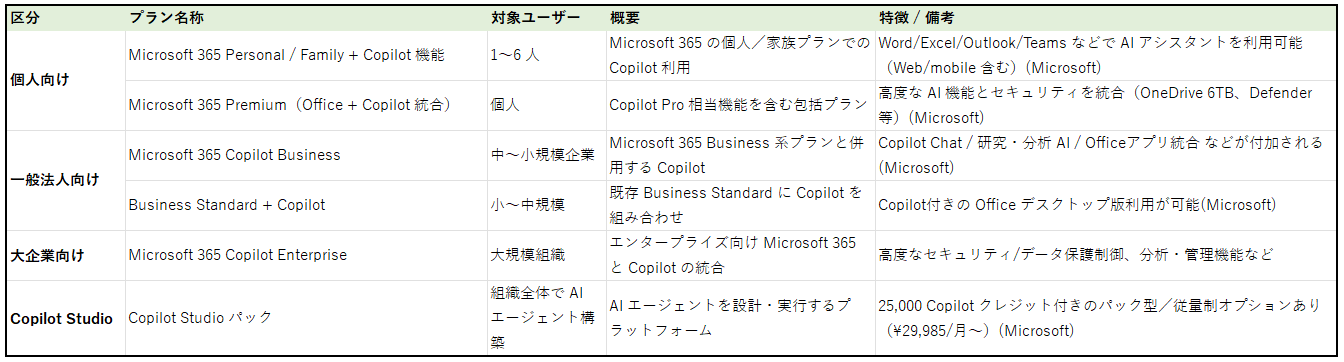Viewport: 1344px width, 362px height.
Task: Select the Copilot Studio category cell
Action: [x=65, y=318]
